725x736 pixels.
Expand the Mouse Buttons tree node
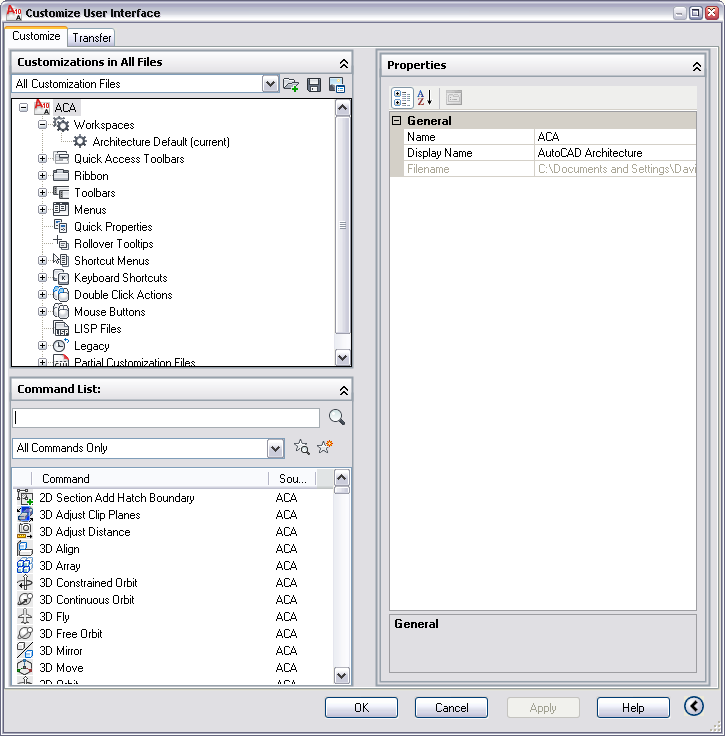[42, 311]
